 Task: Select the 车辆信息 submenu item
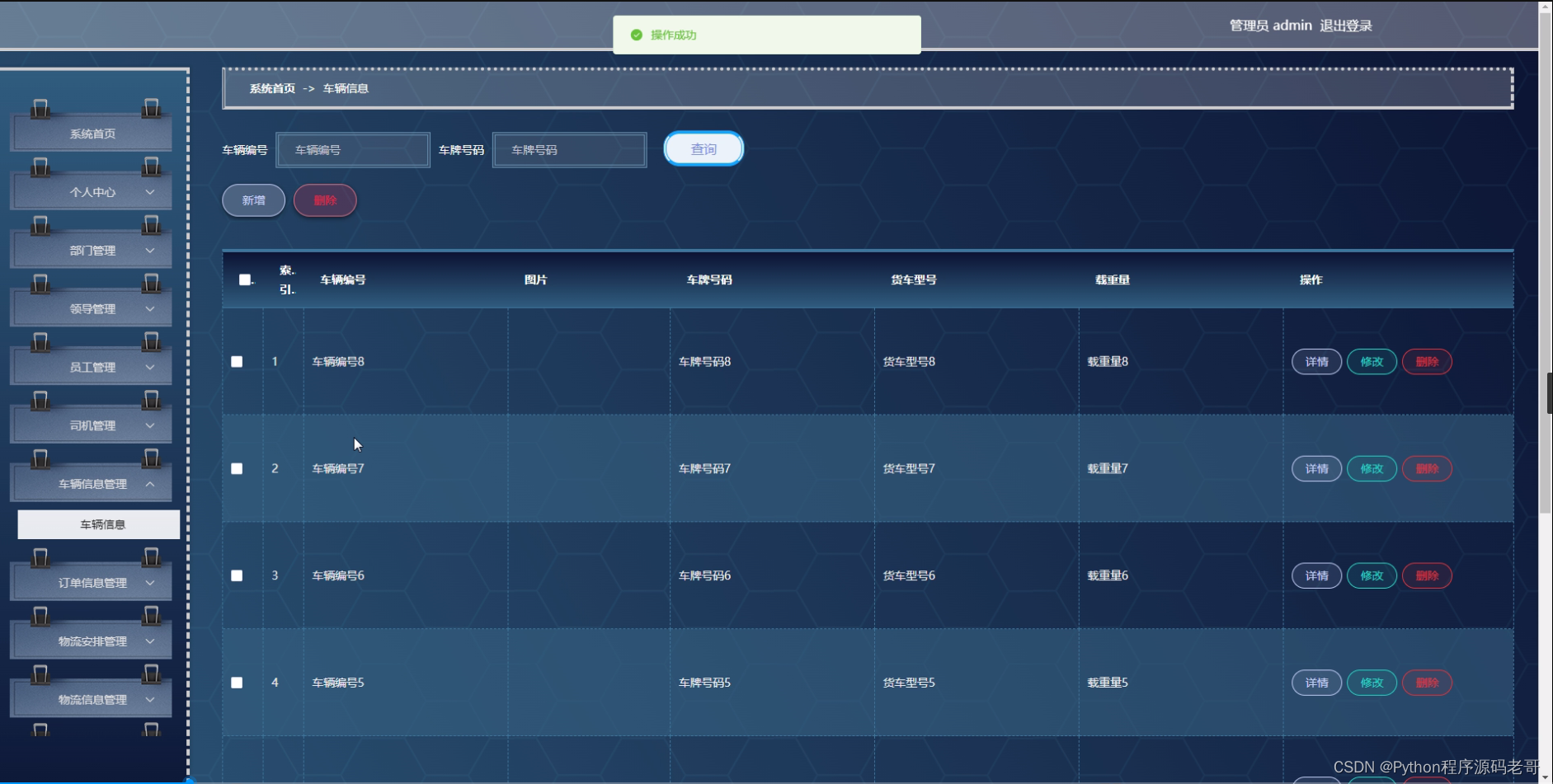click(x=99, y=524)
